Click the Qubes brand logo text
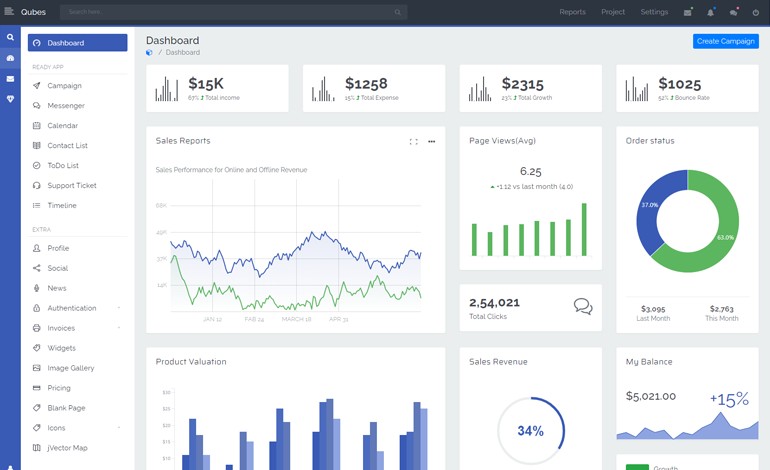 pos(33,12)
